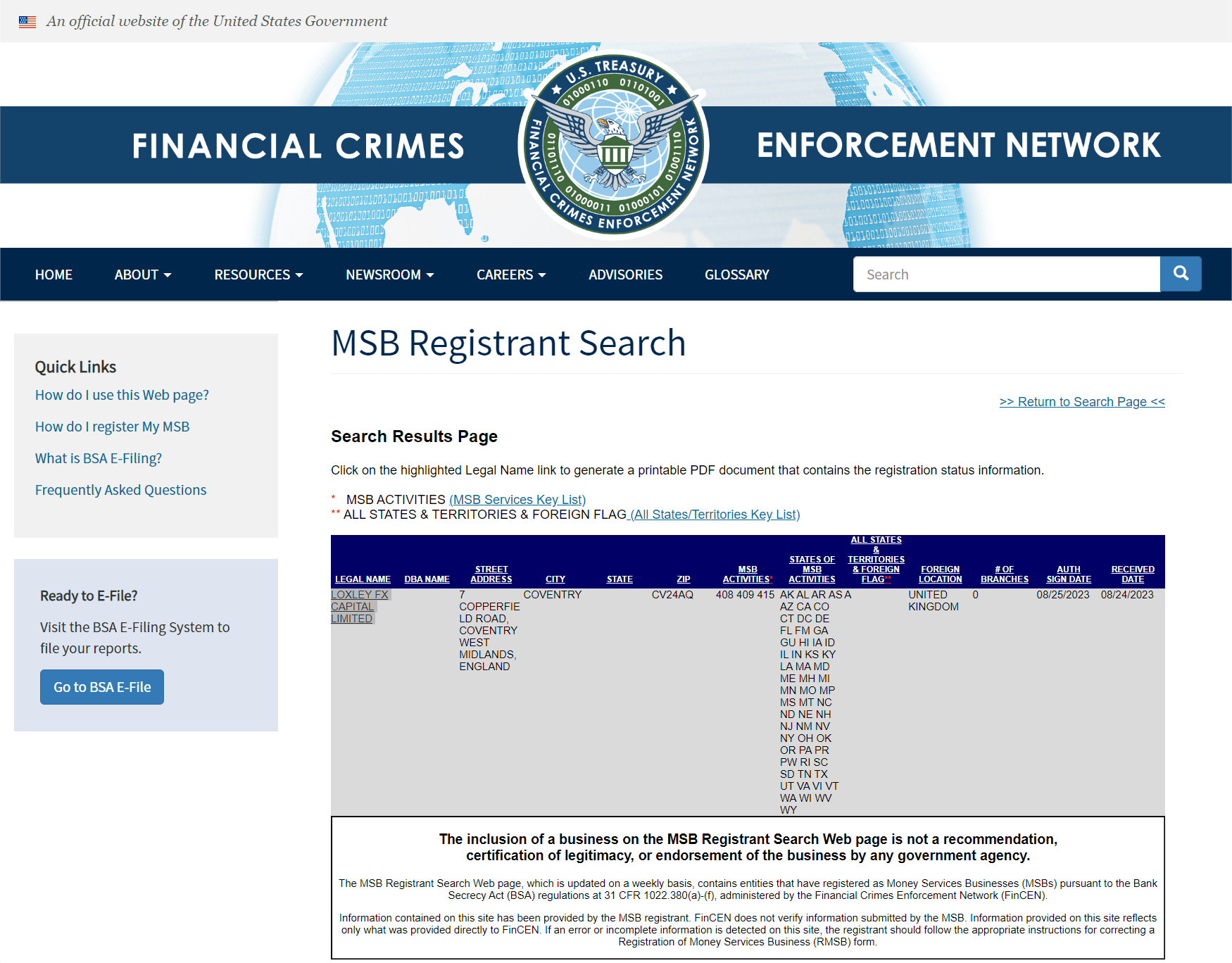Viewport: 1232px width, 963px height.
Task: Expand the ABOUT dropdown menu
Action: tap(143, 275)
